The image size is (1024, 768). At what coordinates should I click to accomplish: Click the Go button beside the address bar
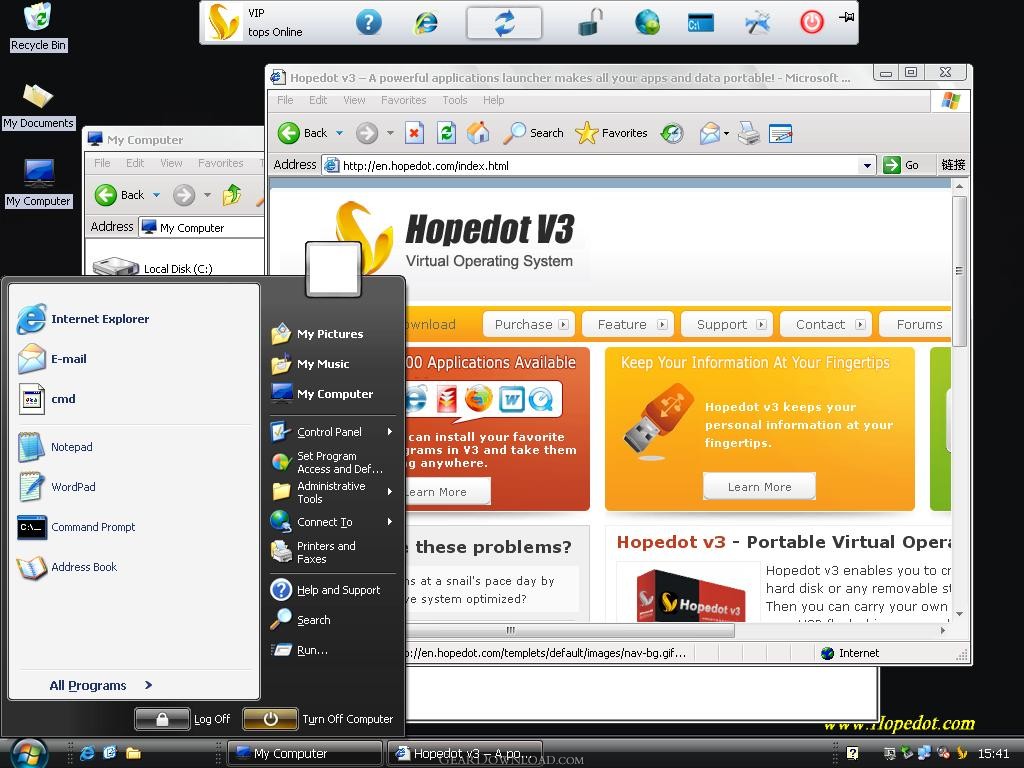[901, 165]
